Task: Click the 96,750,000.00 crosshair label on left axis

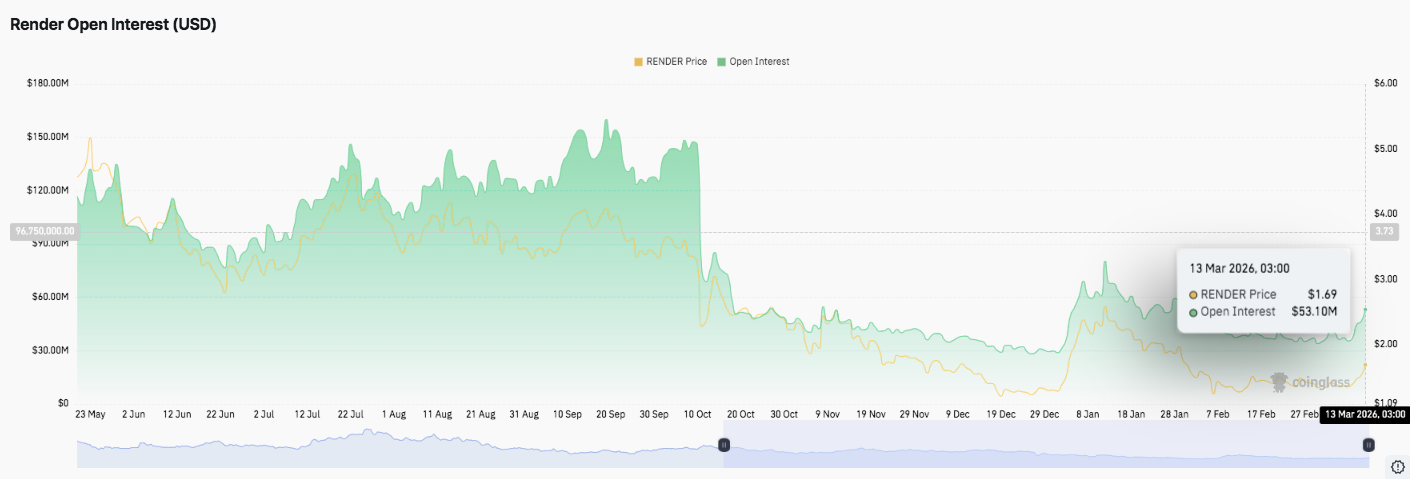Action: click(x=44, y=231)
